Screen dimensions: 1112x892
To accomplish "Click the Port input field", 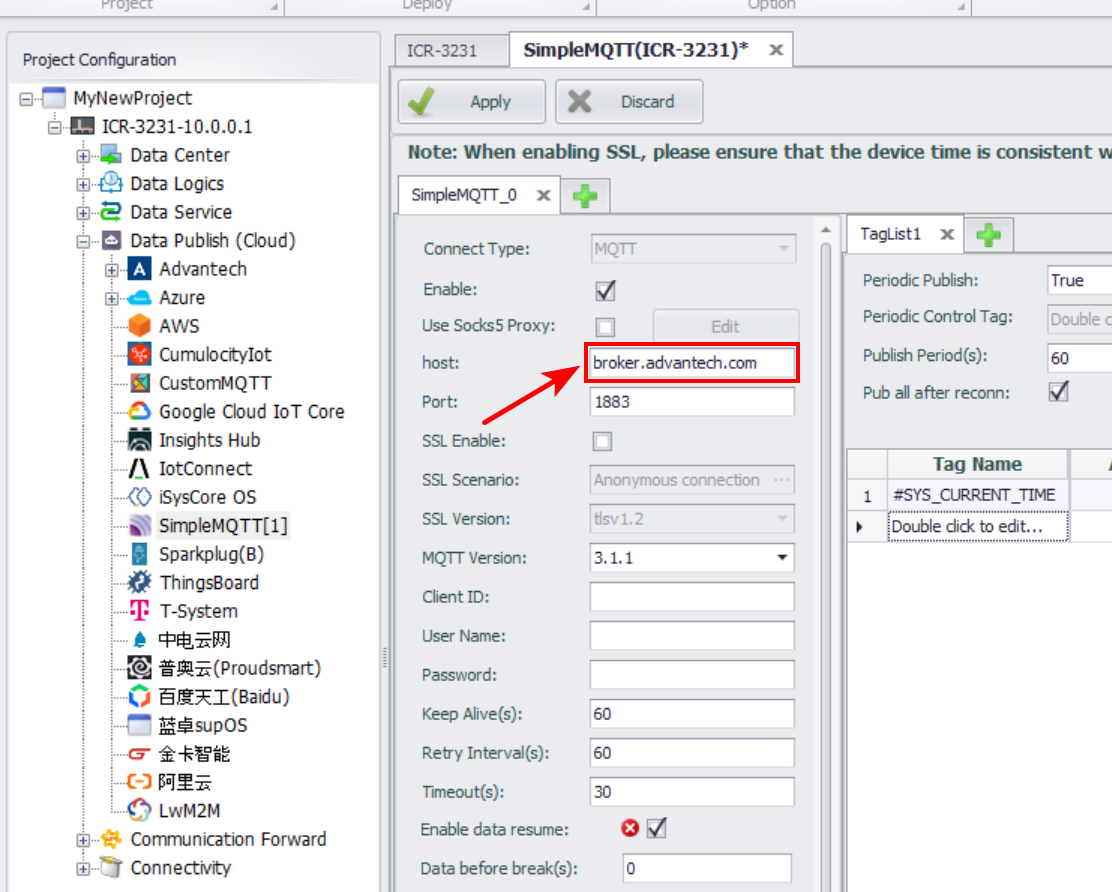I will click(x=691, y=402).
